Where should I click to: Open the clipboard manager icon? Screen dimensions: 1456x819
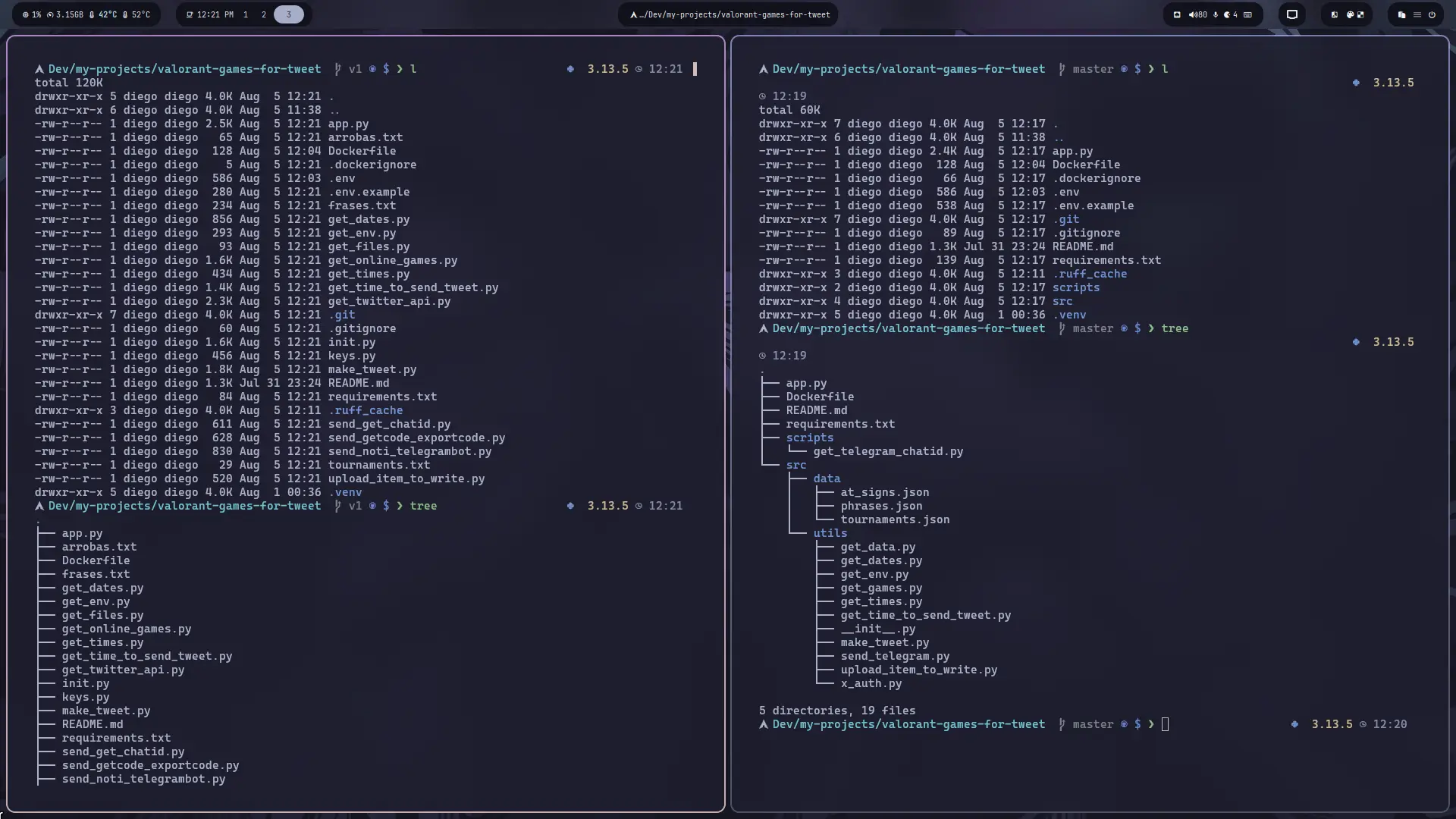click(x=1401, y=14)
